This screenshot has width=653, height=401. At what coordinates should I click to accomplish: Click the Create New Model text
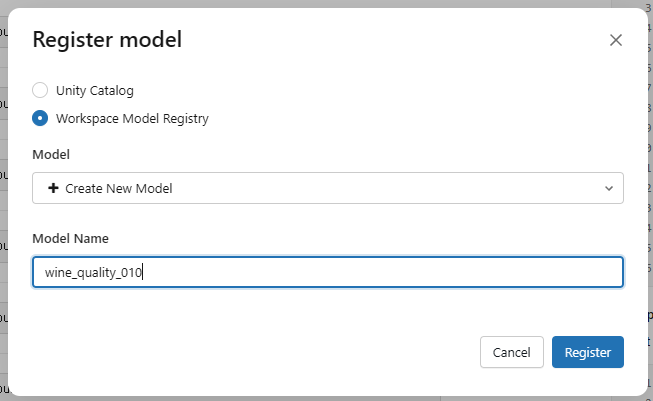coord(118,188)
